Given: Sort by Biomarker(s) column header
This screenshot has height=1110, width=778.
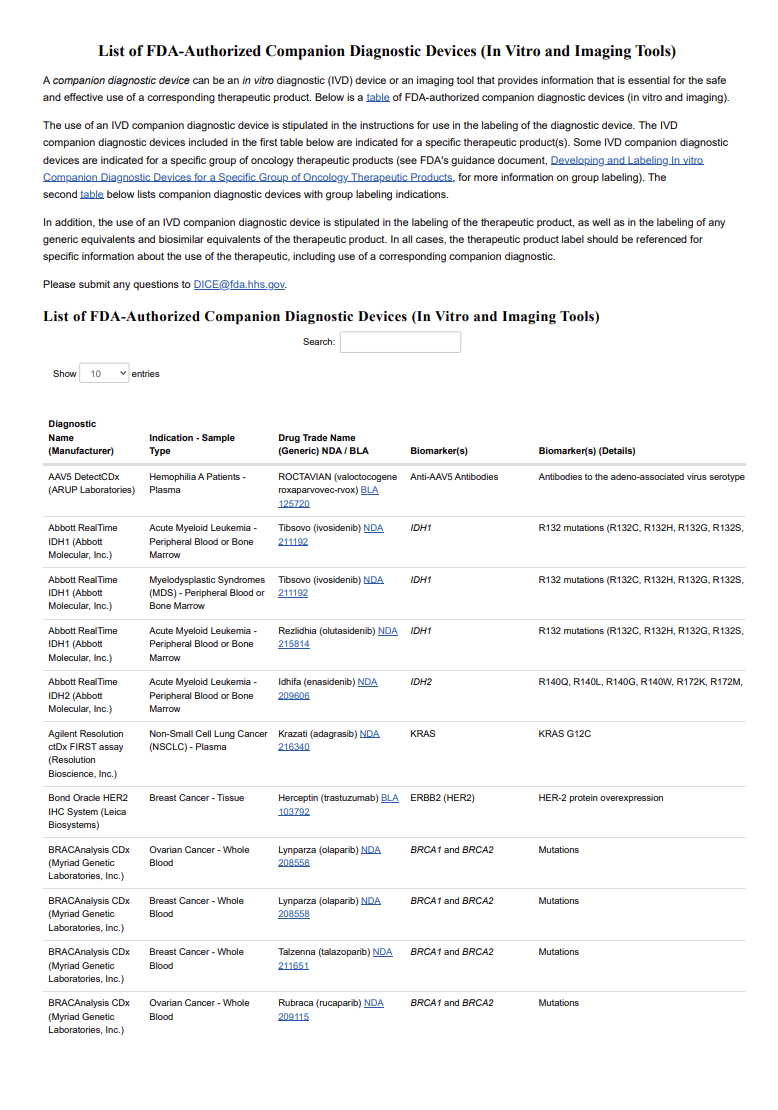Looking at the screenshot, I should pyautogui.click(x=439, y=451).
